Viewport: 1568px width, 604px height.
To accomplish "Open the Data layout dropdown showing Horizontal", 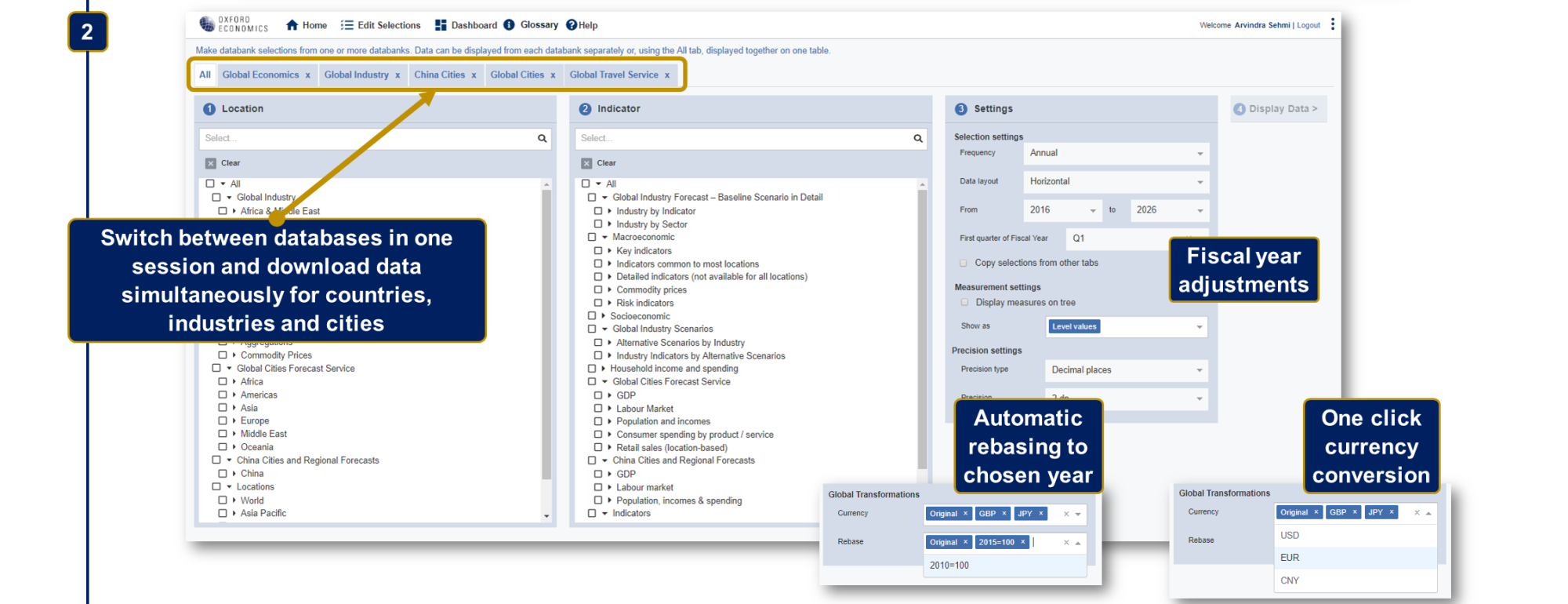I will point(1116,181).
